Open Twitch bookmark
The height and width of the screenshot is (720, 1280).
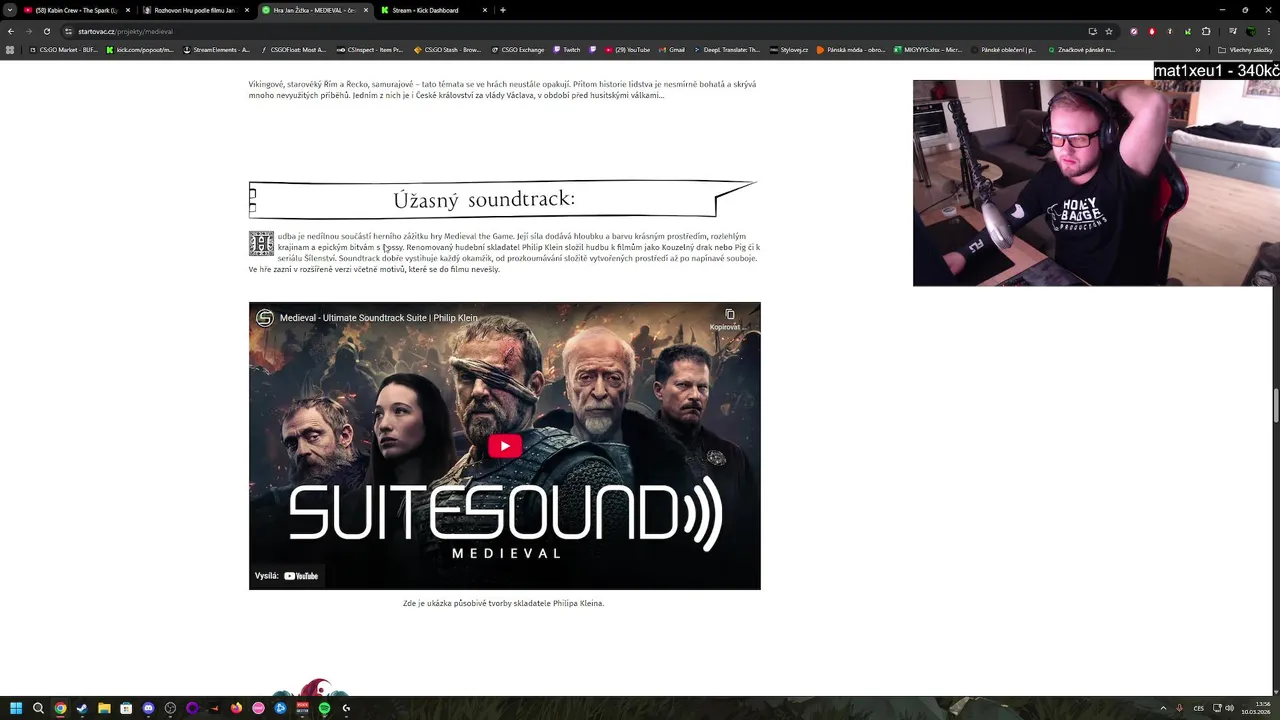(x=566, y=49)
